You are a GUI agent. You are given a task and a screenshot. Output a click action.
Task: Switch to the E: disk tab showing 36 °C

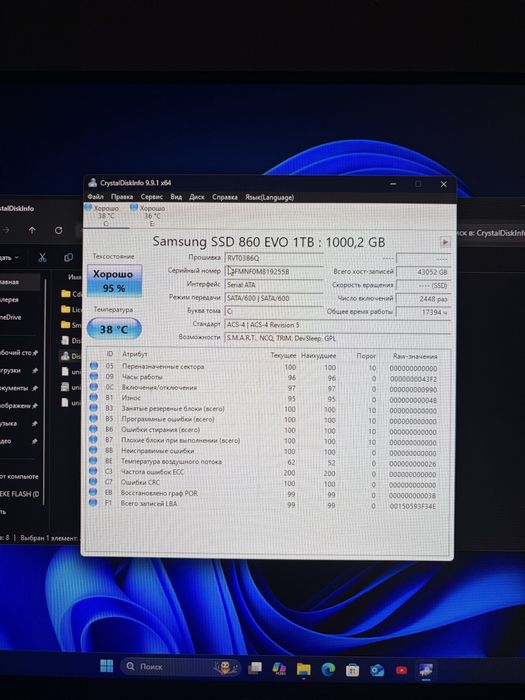point(152,216)
